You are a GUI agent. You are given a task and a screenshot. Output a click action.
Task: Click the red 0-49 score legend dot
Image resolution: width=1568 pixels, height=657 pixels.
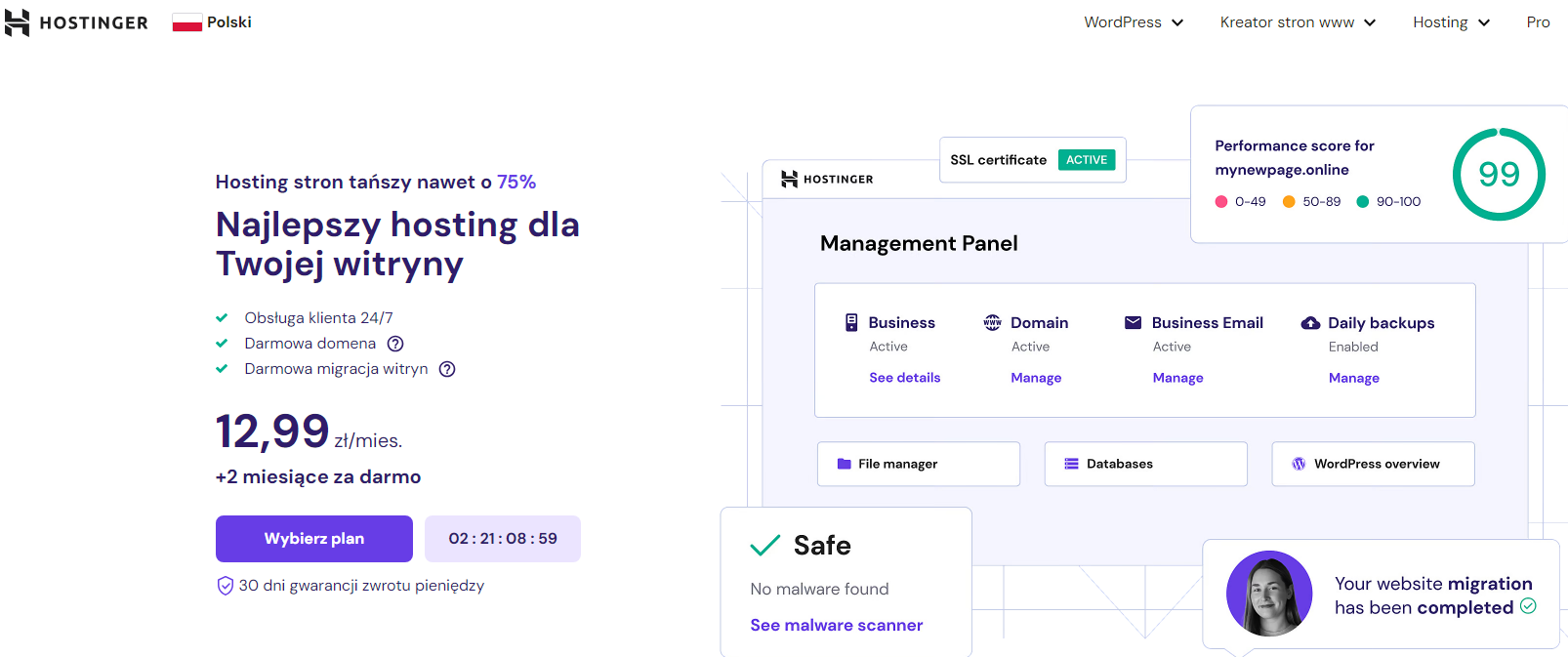tap(1221, 202)
